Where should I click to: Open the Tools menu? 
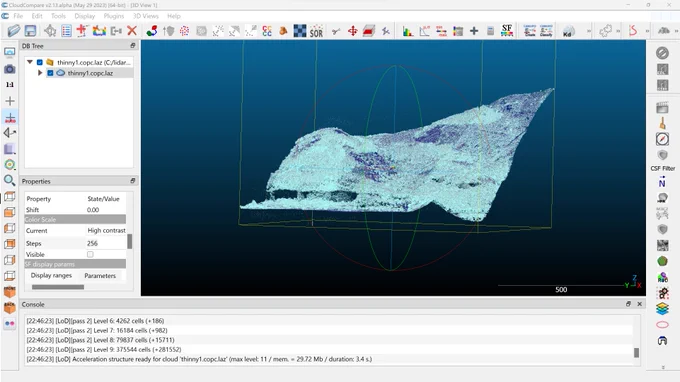[x=58, y=16]
